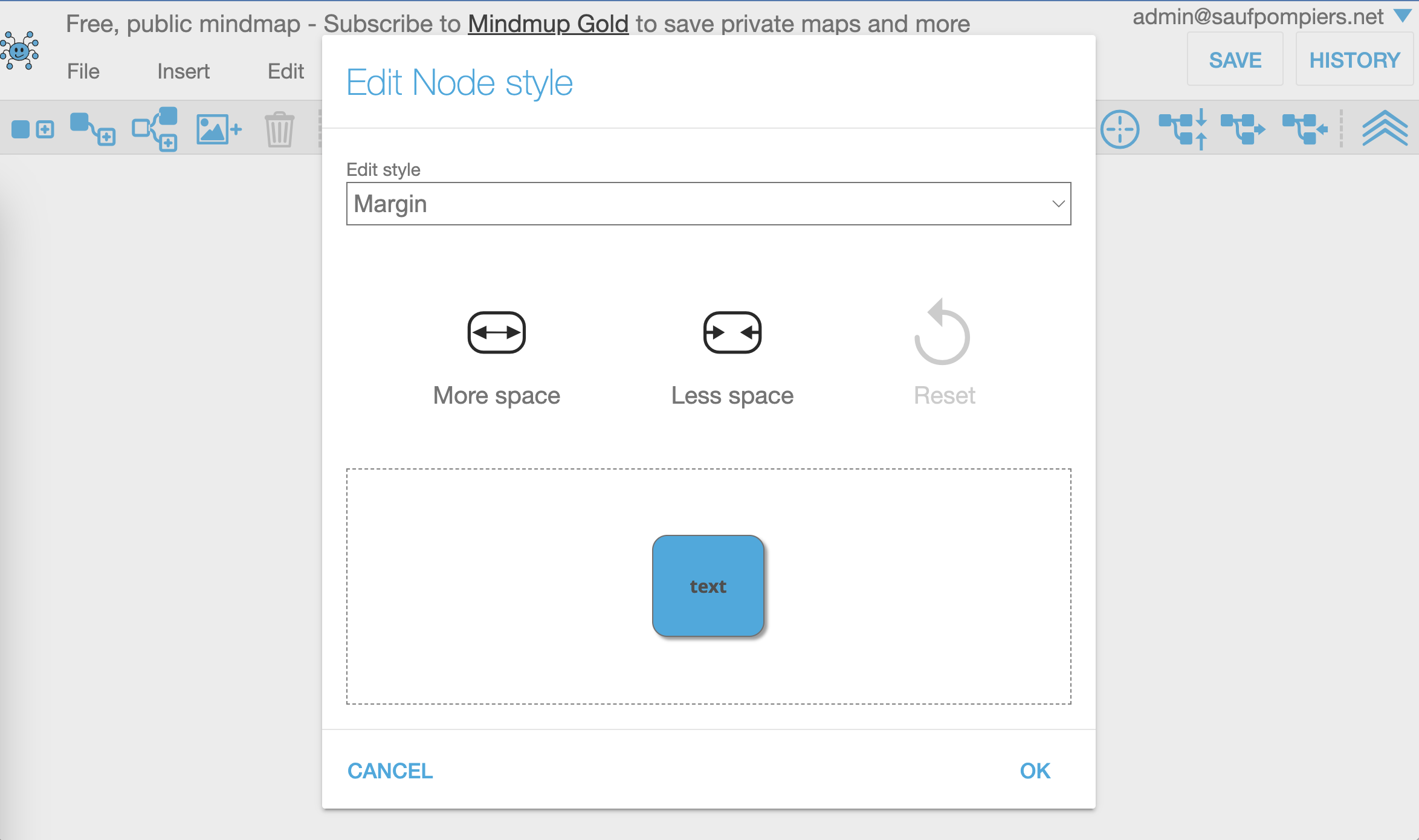Open the Edit style Margin dropdown
Image resolution: width=1419 pixels, height=840 pixels.
[x=708, y=204]
